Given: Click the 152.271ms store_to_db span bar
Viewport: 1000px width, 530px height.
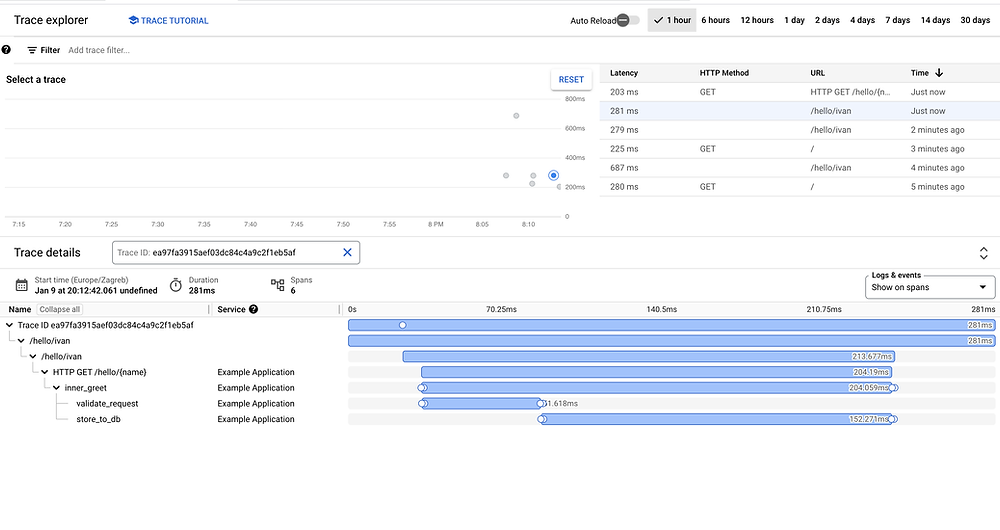Looking at the screenshot, I should point(716,419).
